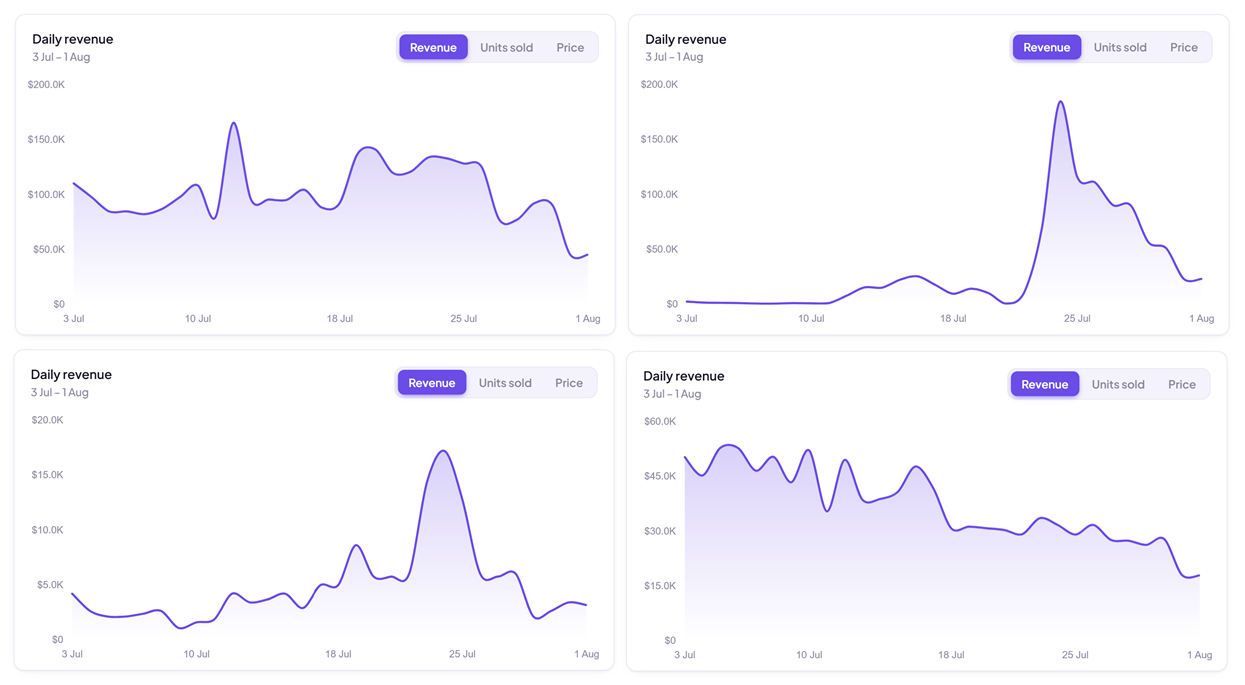
Task: Click "25 Jul" x-axis label in top-right chart
Action: click(1077, 319)
